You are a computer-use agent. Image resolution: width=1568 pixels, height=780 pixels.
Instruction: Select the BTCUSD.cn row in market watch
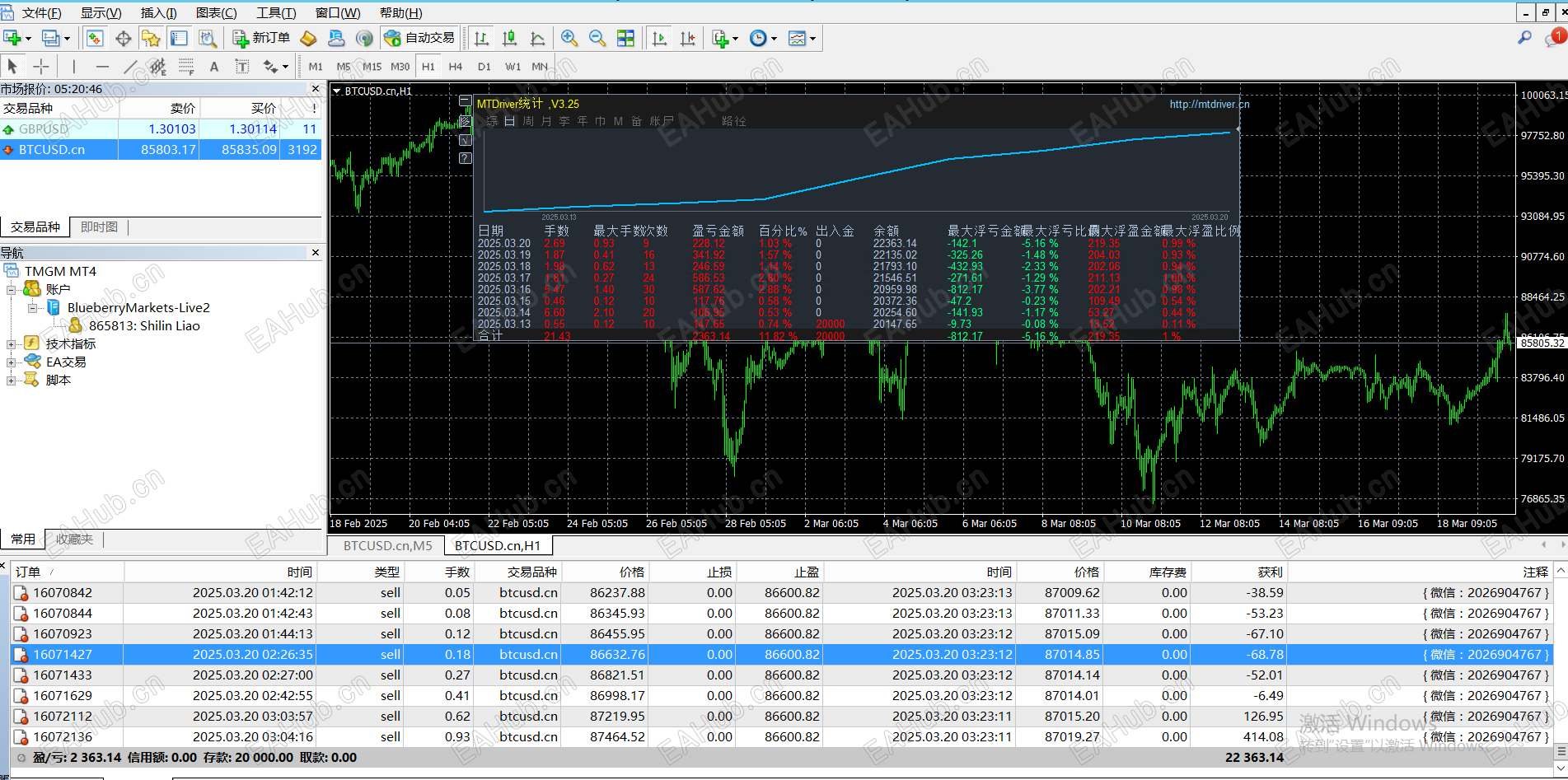click(x=52, y=150)
